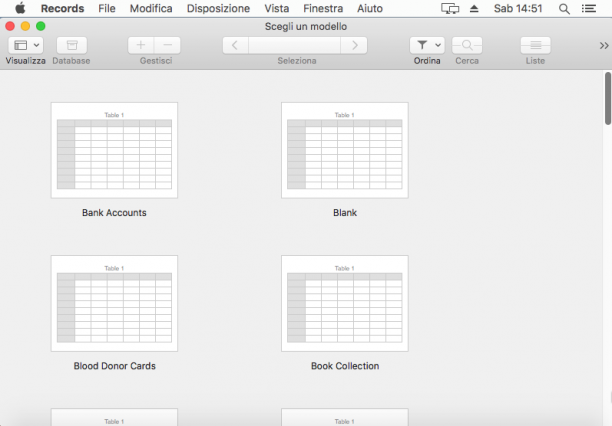Click the Seleziona record field
The height and width of the screenshot is (426, 612).
(294, 45)
